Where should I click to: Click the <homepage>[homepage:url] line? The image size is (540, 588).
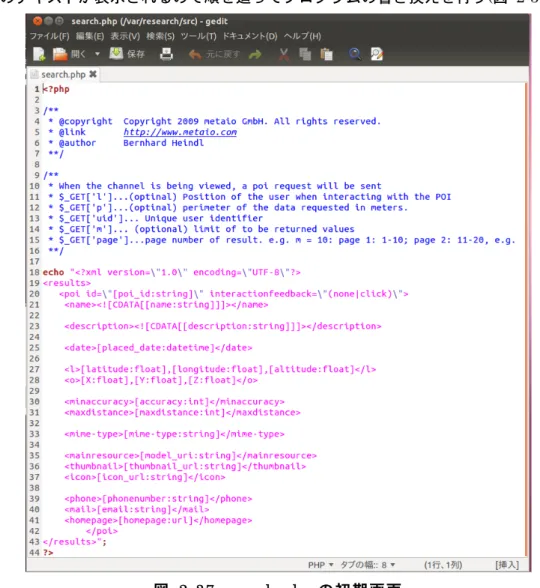pyautogui.click(x=158, y=520)
